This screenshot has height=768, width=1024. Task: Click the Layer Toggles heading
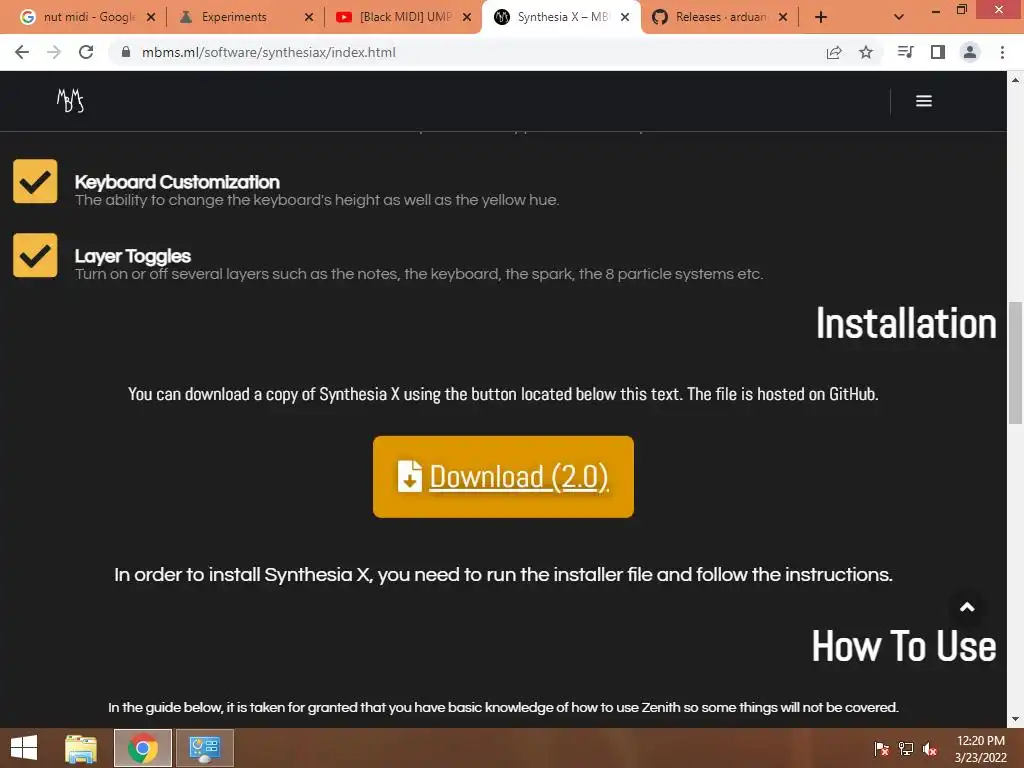pos(133,256)
